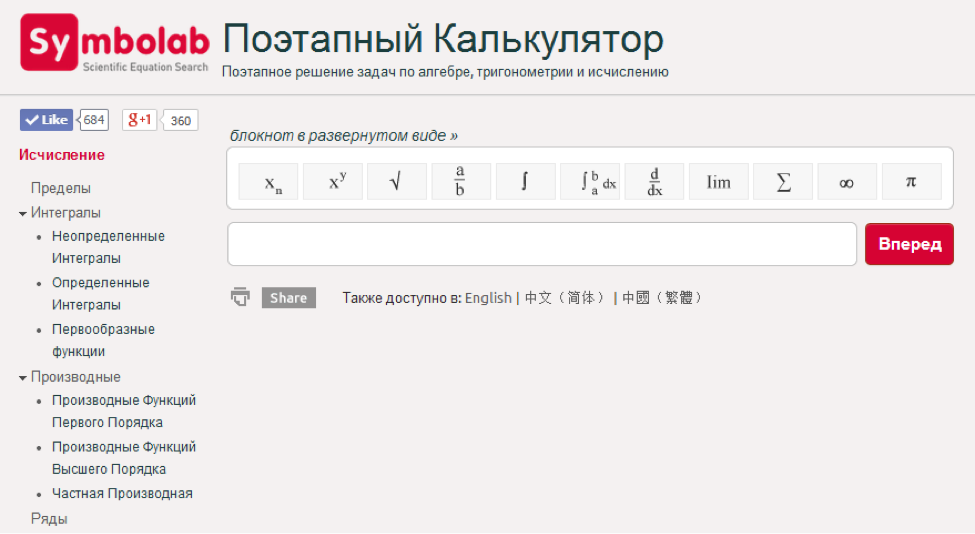Click the Google +1 button

(x=139, y=120)
